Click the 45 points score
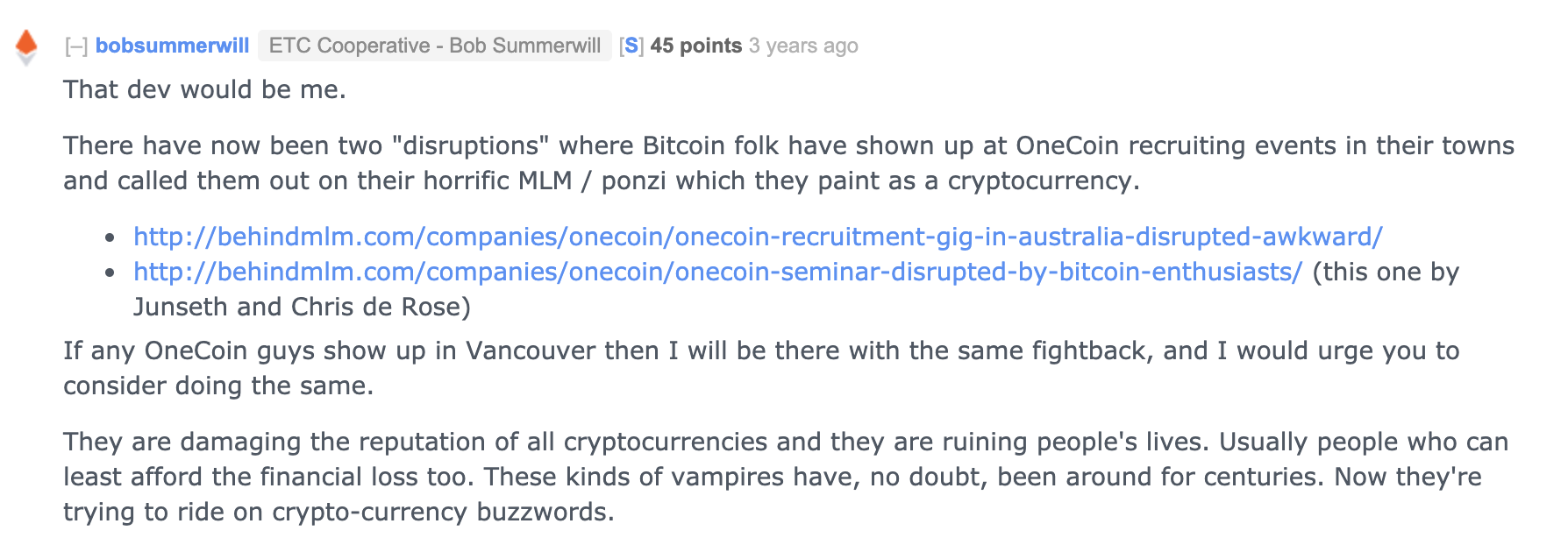Viewport: 1568px width, 552px height. [695, 46]
